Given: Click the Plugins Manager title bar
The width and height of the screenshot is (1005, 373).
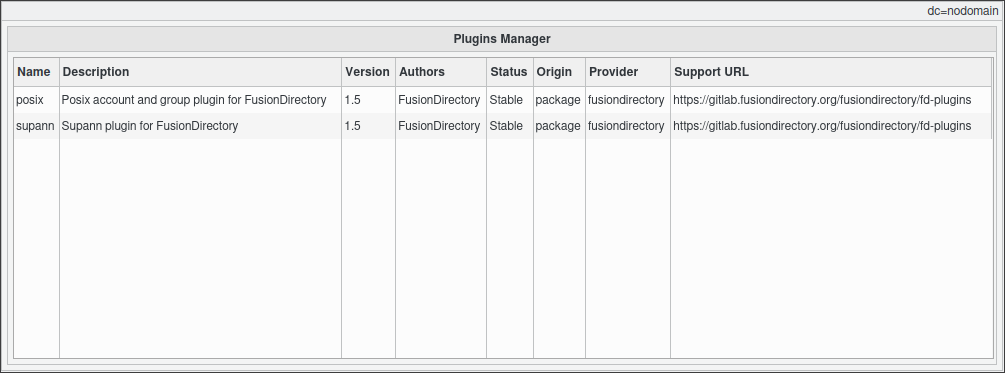Looking at the screenshot, I should [x=502, y=39].
